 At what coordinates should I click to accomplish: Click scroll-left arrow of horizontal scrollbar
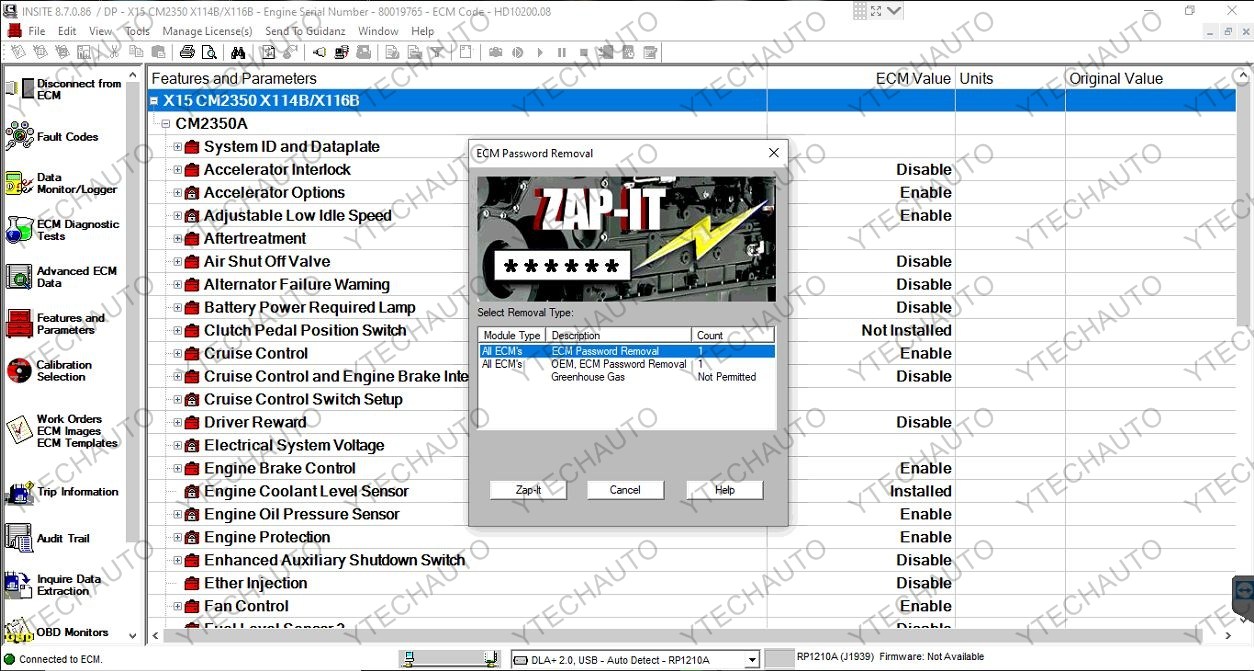[x=155, y=636]
